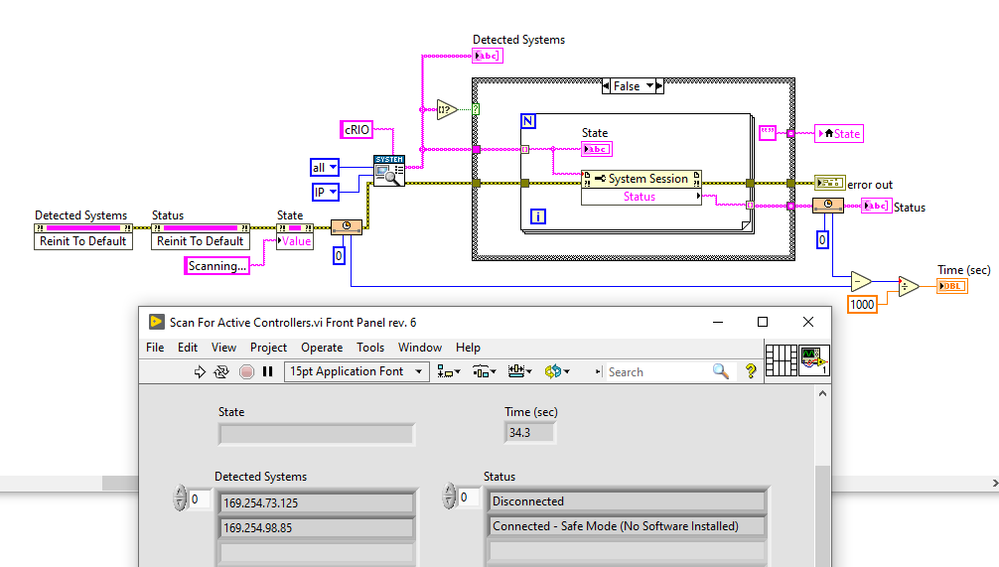Click the Time (sec) value 34.3

[529, 433]
